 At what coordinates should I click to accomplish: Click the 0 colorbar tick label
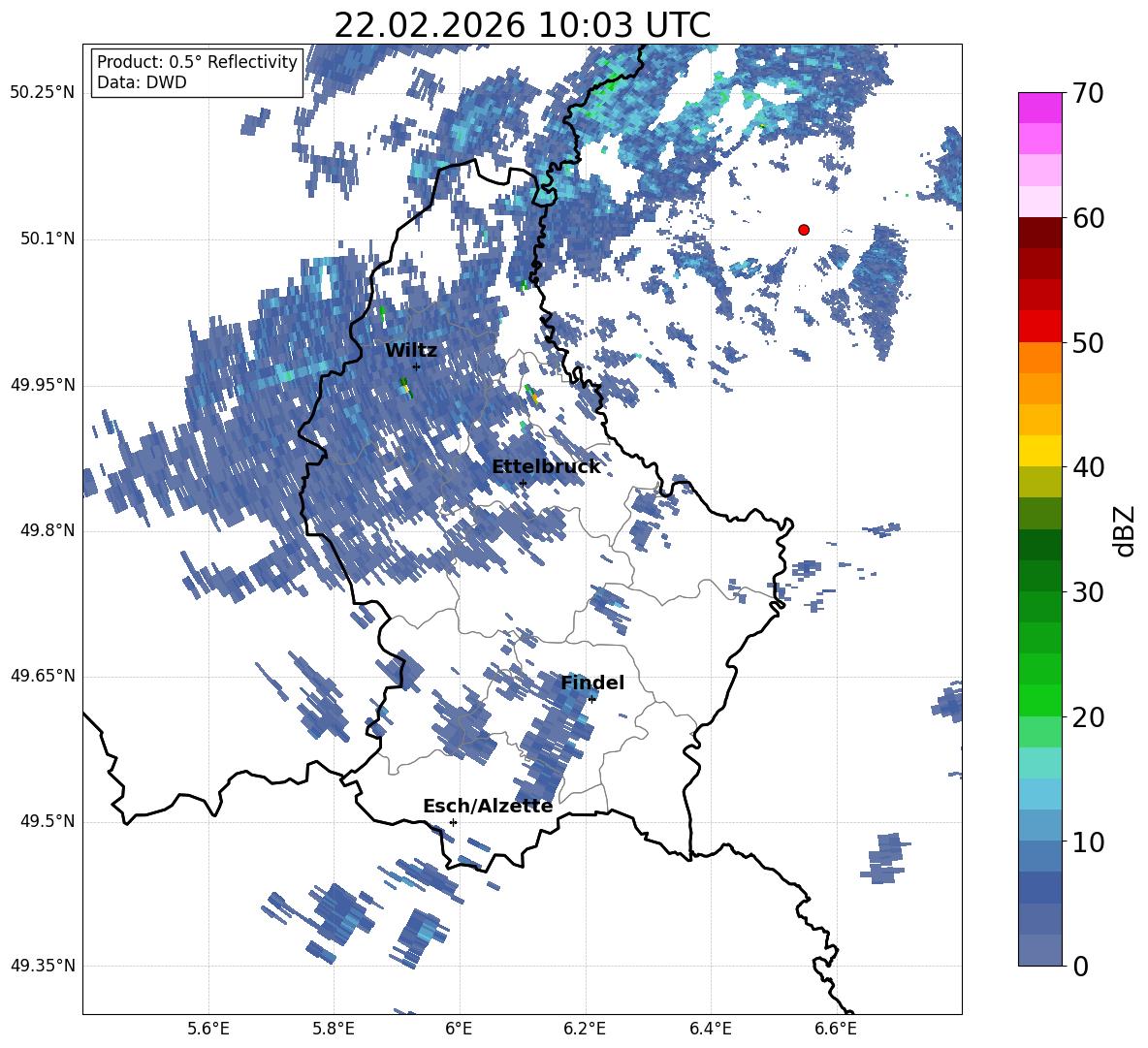point(1080,966)
